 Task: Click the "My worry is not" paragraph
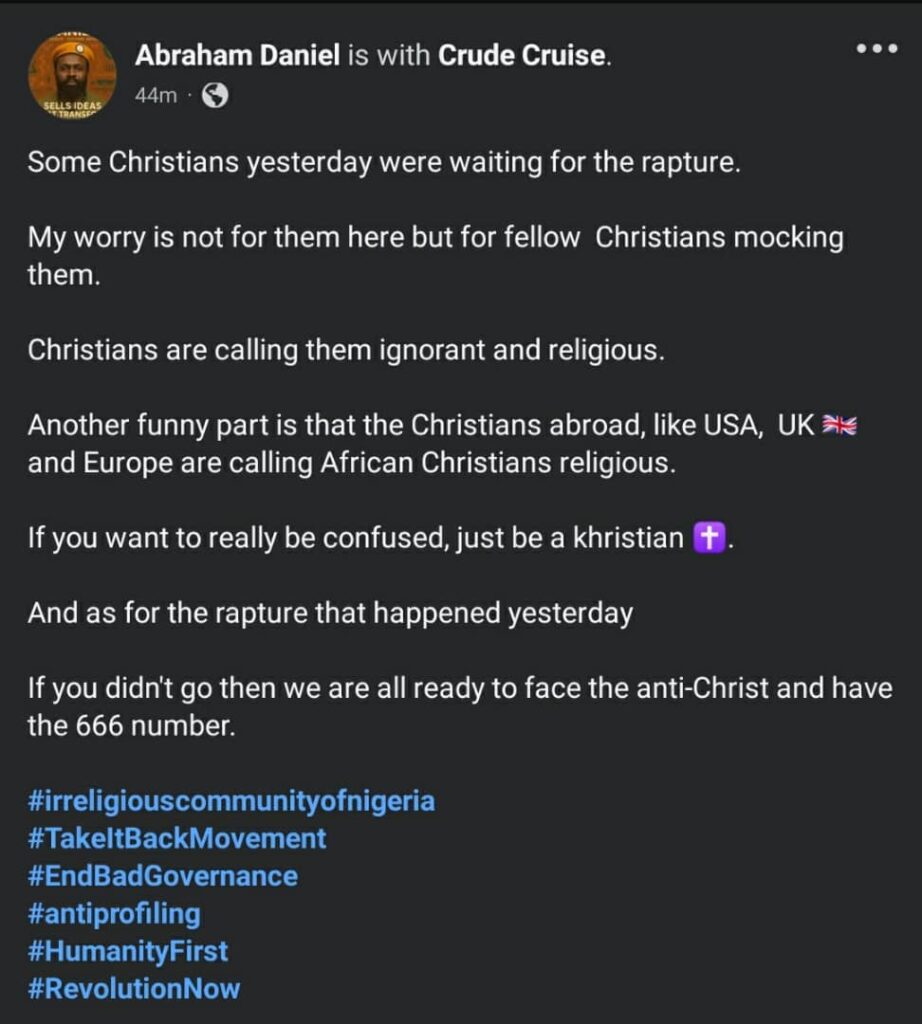(435, 256)
